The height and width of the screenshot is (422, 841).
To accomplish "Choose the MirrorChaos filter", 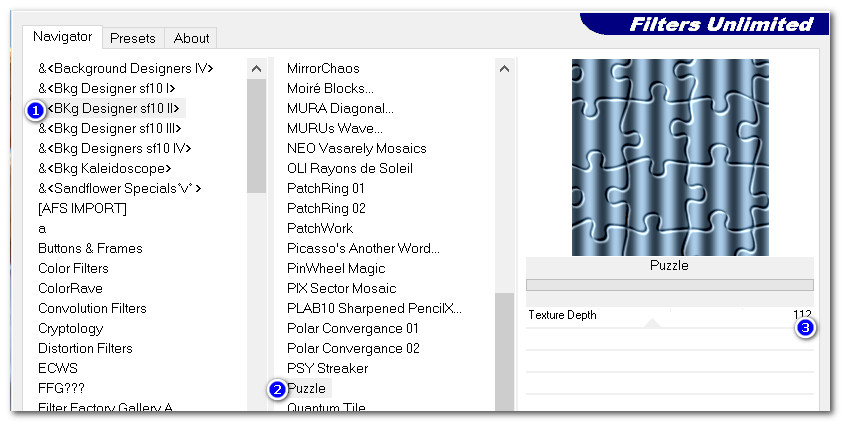I will (x=323, y=68).
